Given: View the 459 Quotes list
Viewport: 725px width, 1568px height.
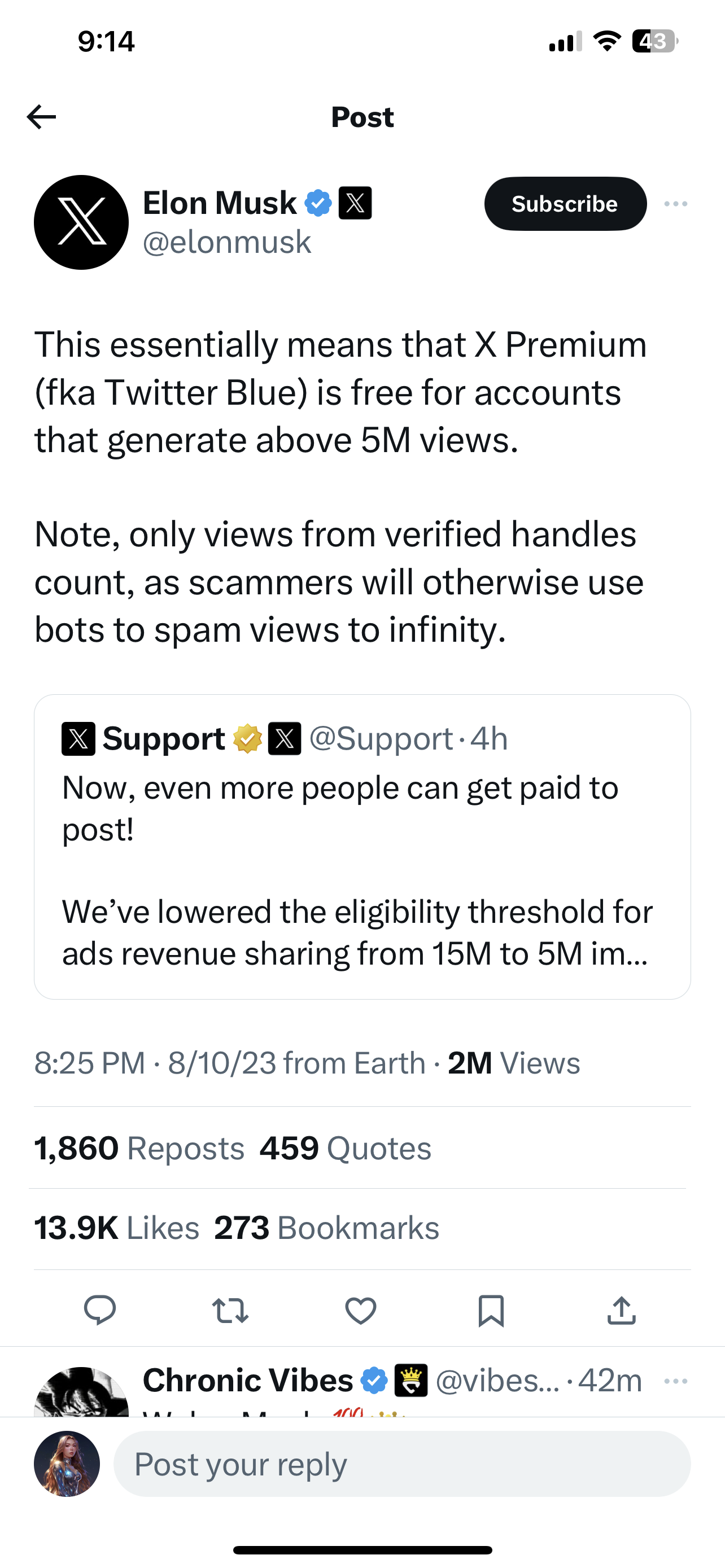Looking at the screenshot, I should [345, 1149].
